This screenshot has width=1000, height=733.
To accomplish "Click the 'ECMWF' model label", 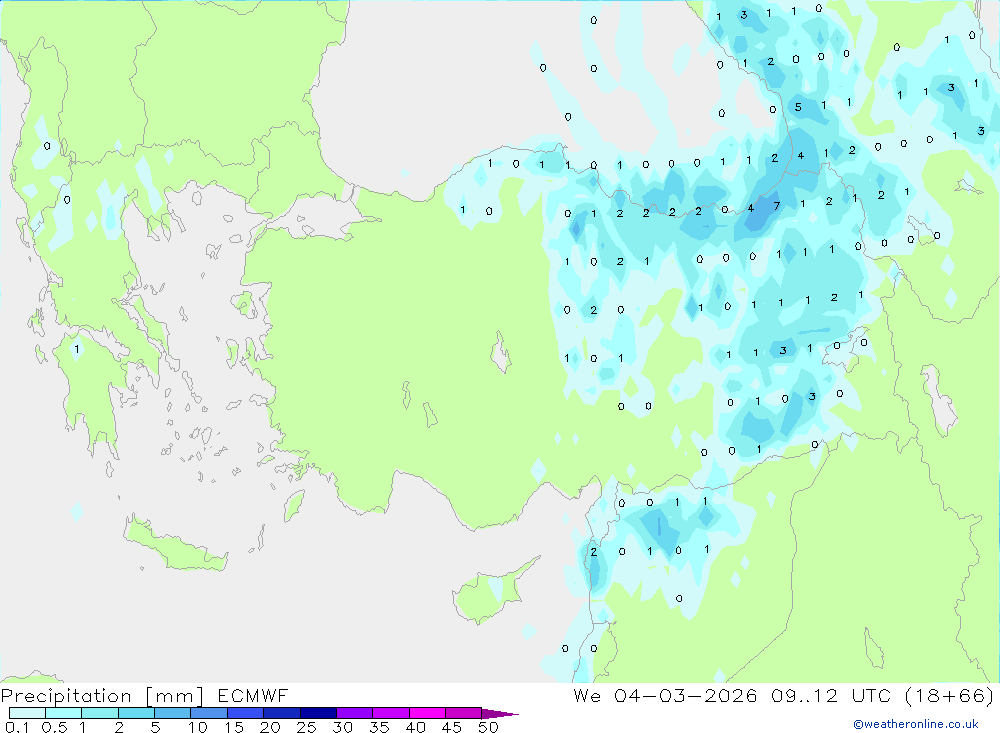I will click(x=253, y=696).
